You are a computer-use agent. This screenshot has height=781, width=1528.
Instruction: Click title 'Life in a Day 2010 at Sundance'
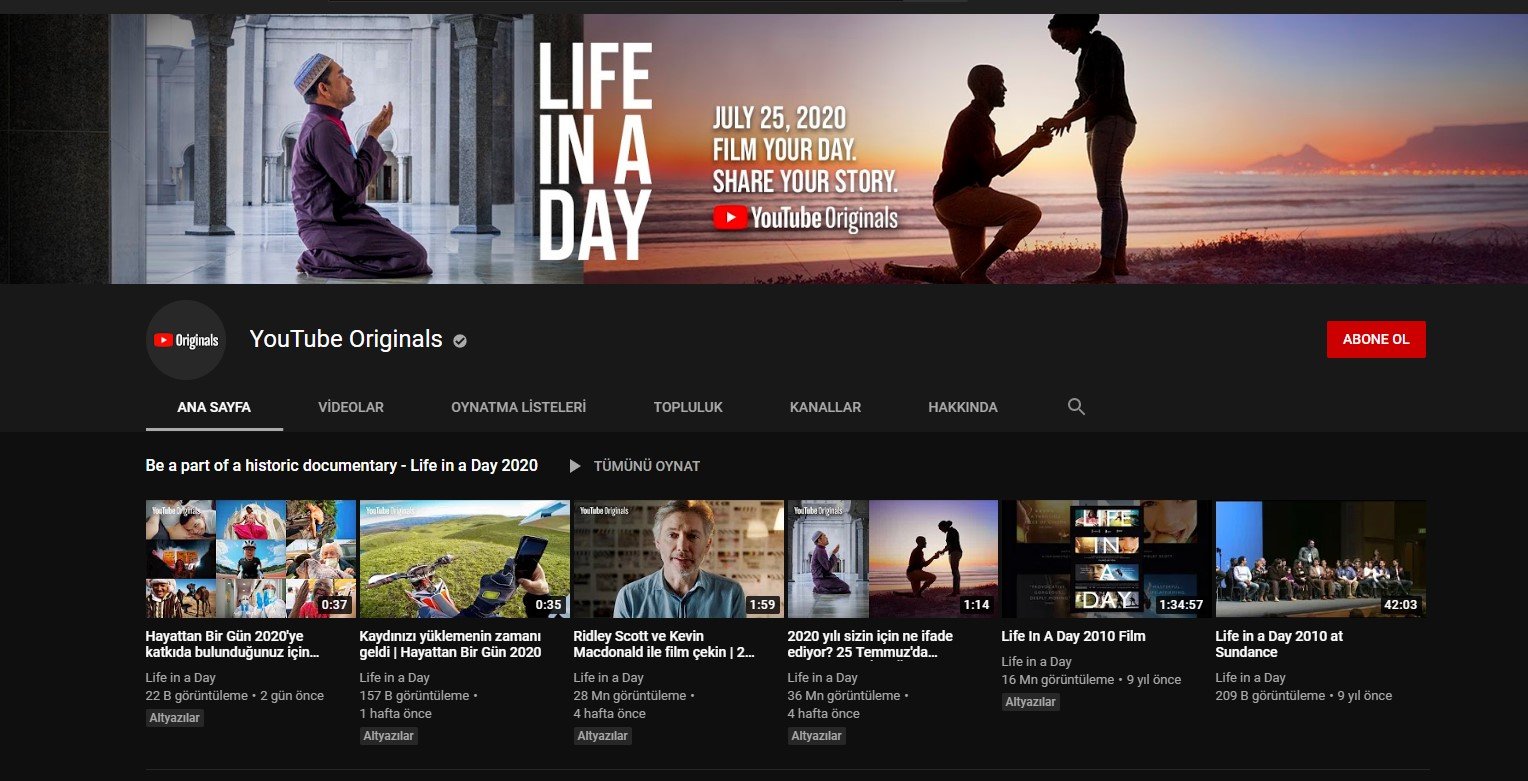[x=1279, y=644]
